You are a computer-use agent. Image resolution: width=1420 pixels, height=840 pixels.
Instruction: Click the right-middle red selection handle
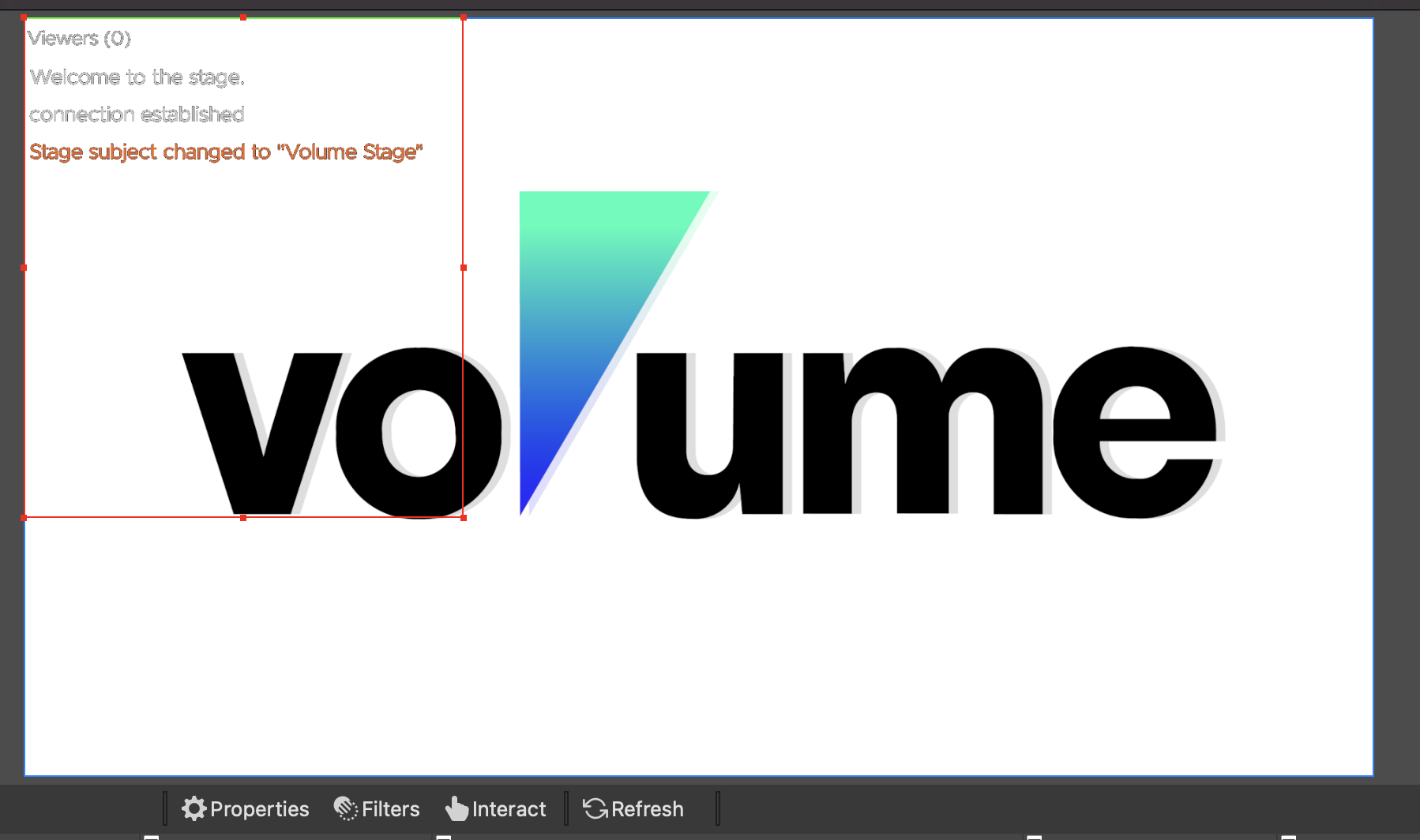[464, 268]
